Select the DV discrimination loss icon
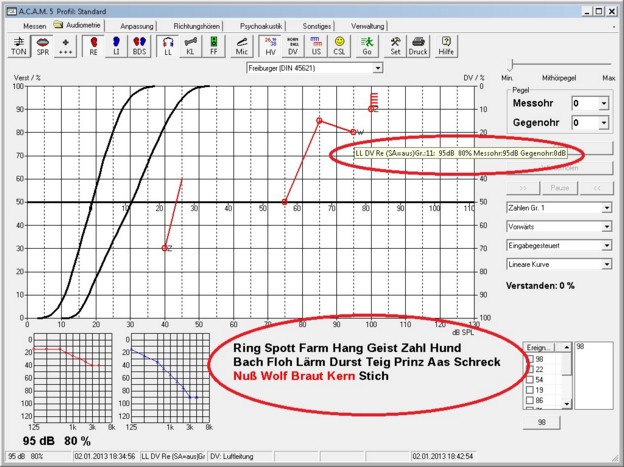The height and width of the screenshot is (467, 624). click(293, 46)
